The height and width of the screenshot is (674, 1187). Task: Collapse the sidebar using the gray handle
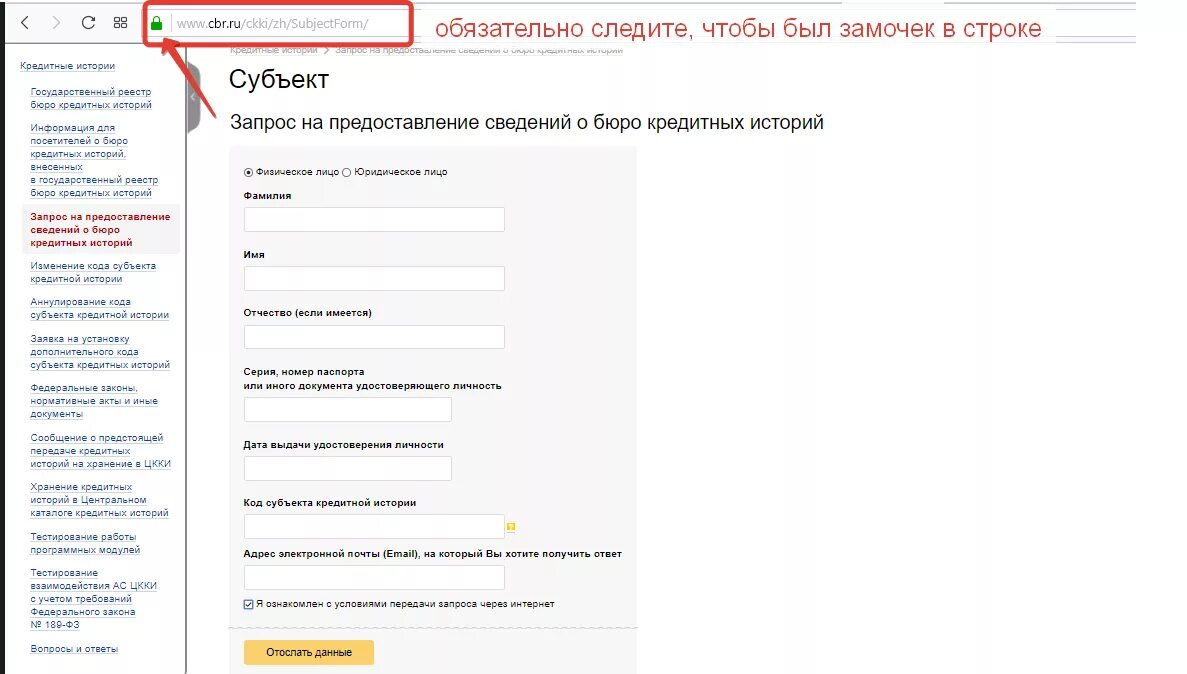[x=194, y=98]
